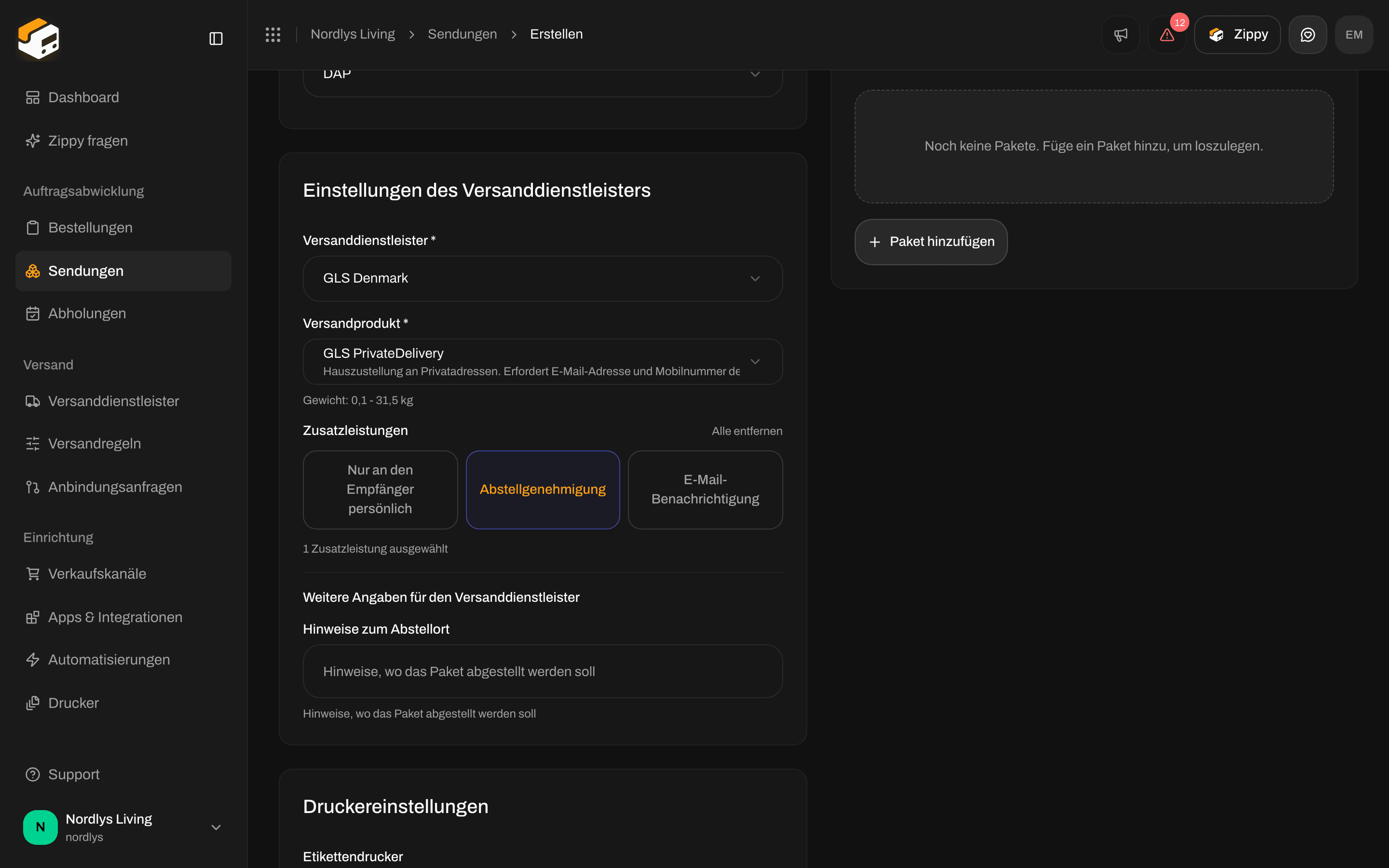This screenshot has width=1389, height=868.
Task: Open Versandregeln sliders item
Action: pos(123,443)
